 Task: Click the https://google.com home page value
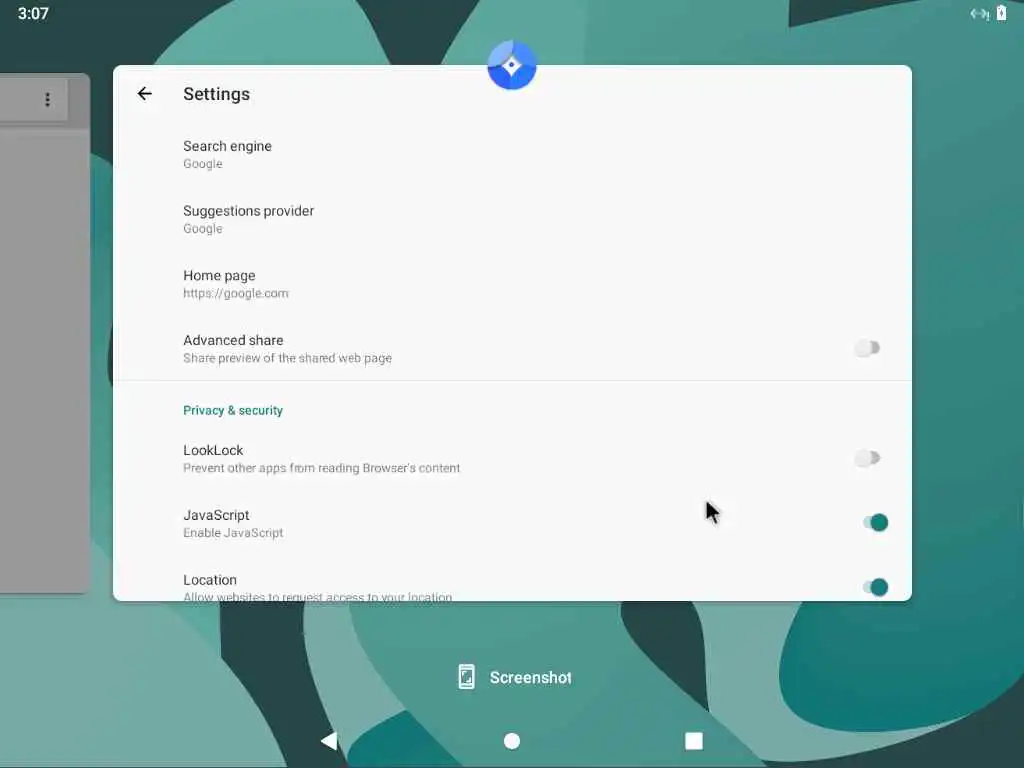click(235, 293)
